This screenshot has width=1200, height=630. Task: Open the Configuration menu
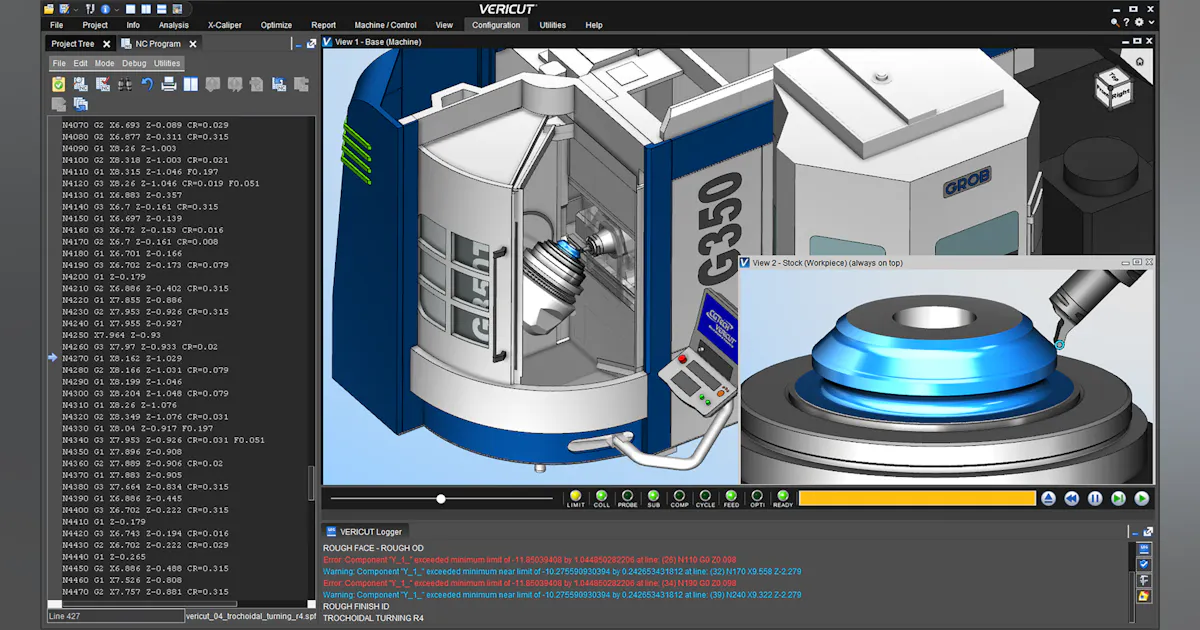tap(496, 25)
